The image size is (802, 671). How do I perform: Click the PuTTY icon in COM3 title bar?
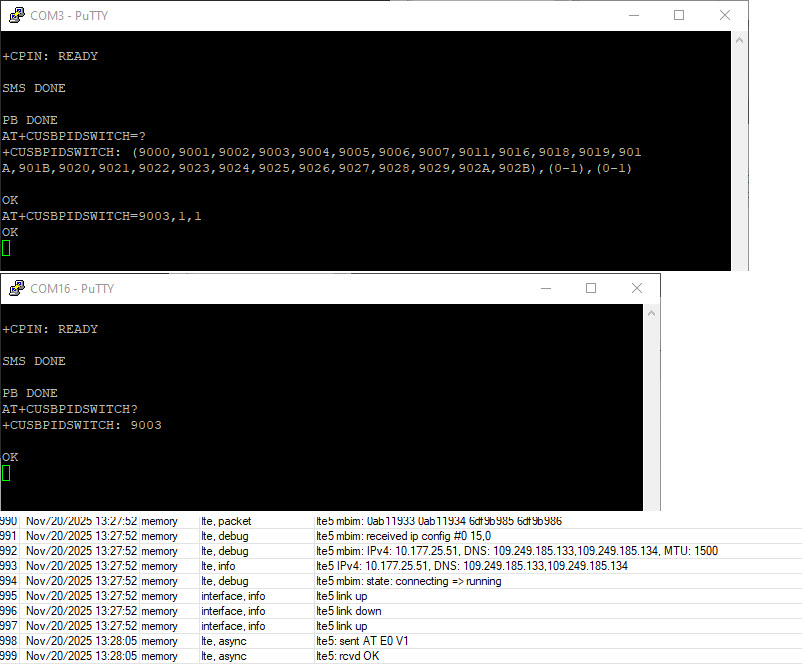tap(17, 15)
